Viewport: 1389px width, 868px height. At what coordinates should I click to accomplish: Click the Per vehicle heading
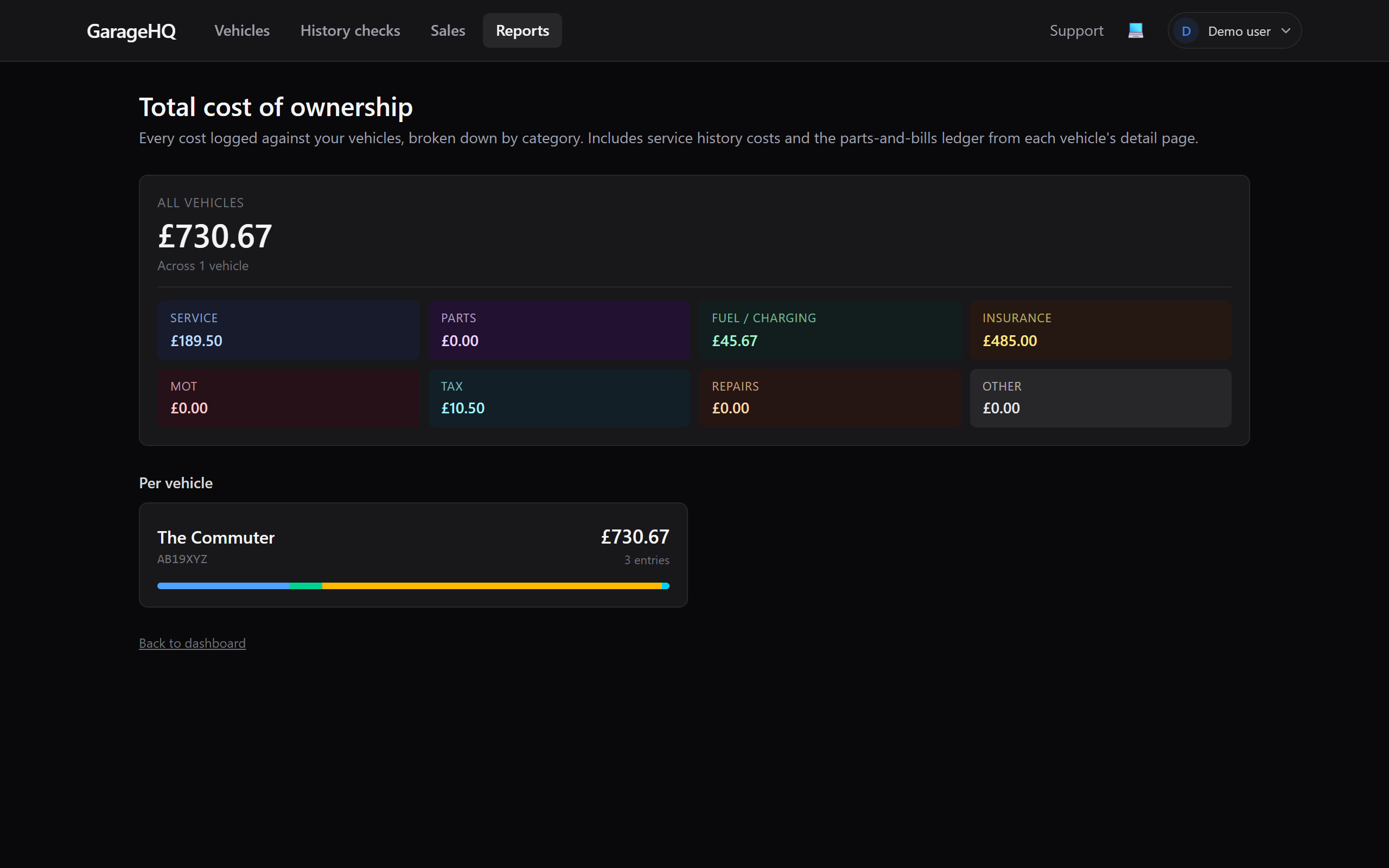click(x=176, y=483)
